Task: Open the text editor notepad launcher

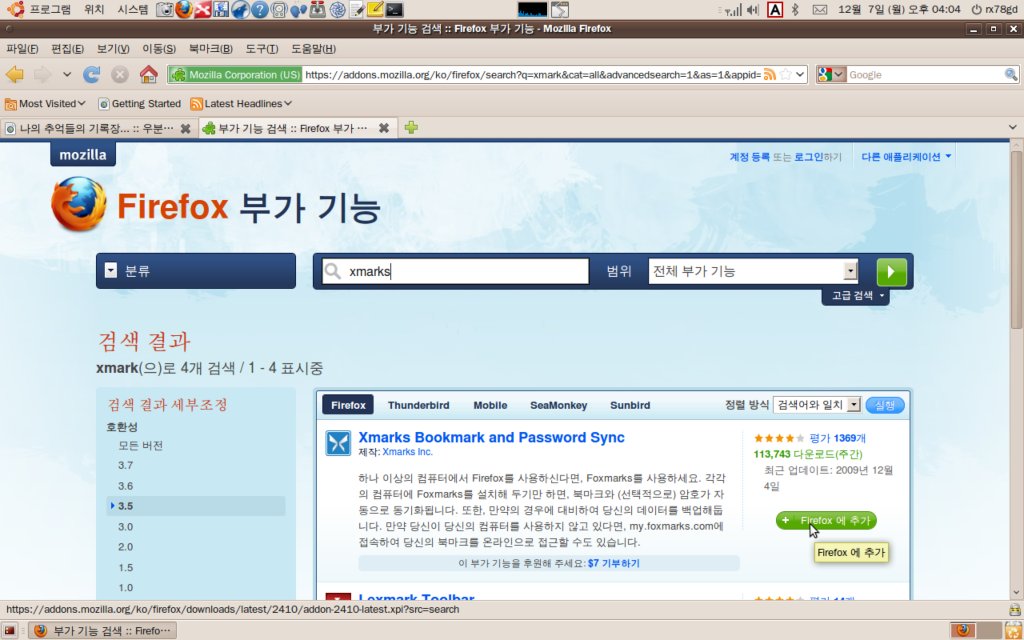Action: point(357,9)
